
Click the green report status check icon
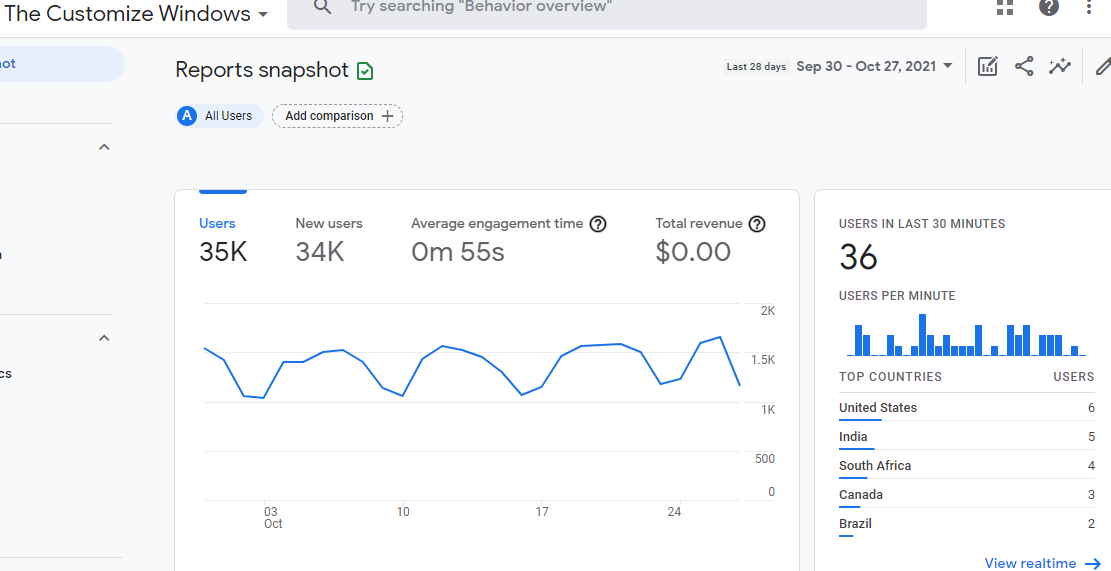pos(365,71)
